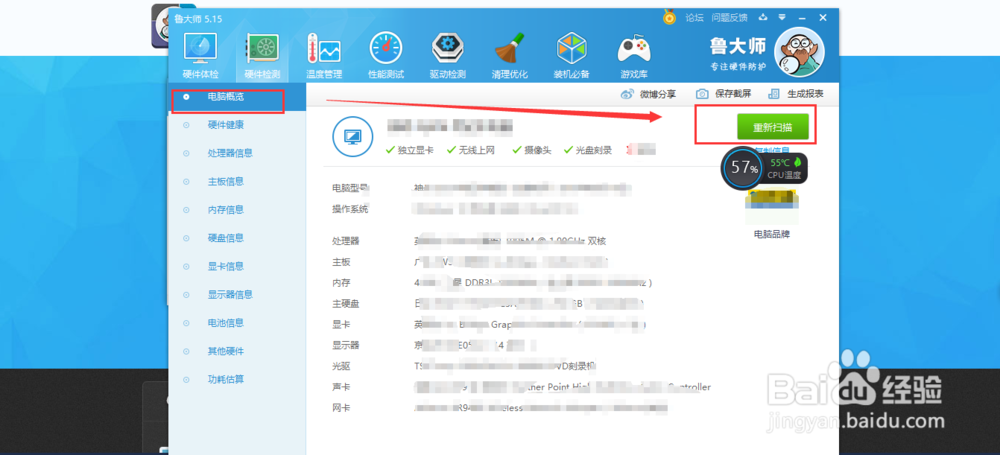1000x455 pixels.
Task: Click the 鲁大师 cartoon avatar
Action: pyautogui.click(x=799, y=53)
